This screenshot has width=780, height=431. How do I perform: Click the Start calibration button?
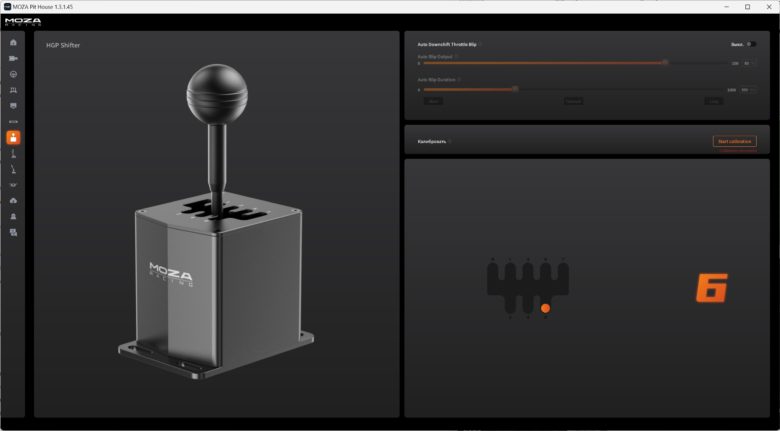click(735, 141)
